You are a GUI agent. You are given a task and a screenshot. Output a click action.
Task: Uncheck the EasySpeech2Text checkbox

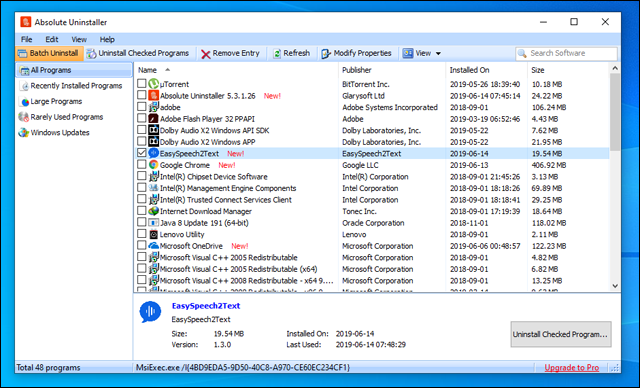pos(142,153)
